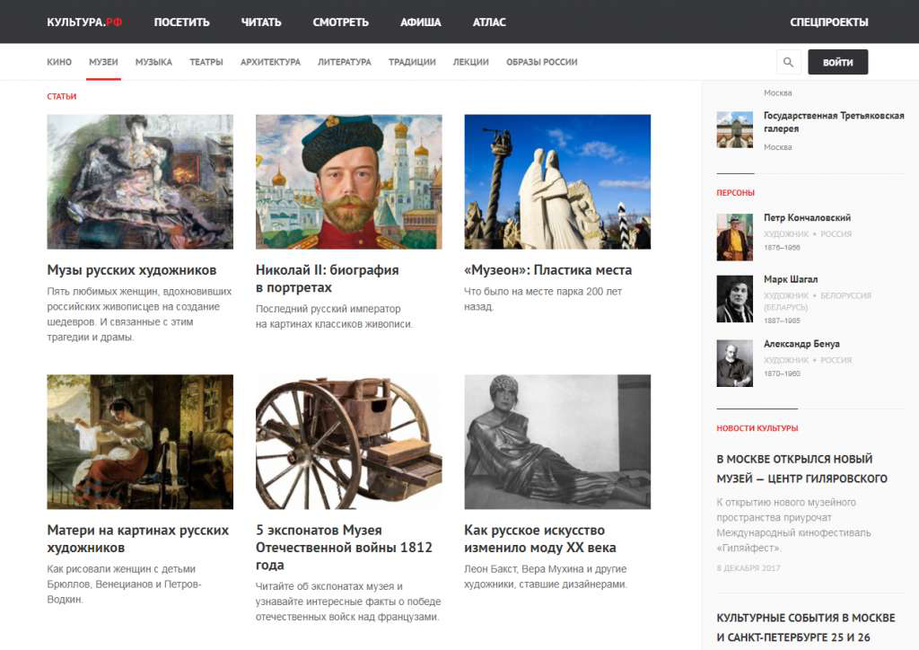The width and height of the screenshot is (919, 650).
Task: Open the Николай II portrait thumbnail
Action: (349, 182)
